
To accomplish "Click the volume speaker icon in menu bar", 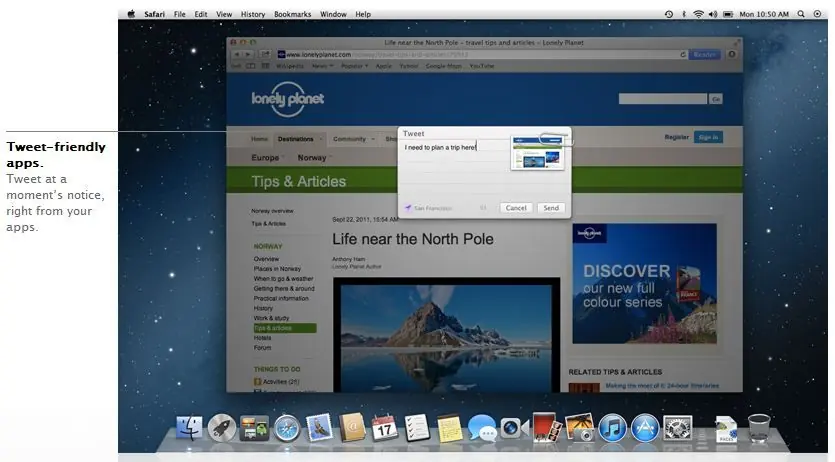I will (713, 14).
